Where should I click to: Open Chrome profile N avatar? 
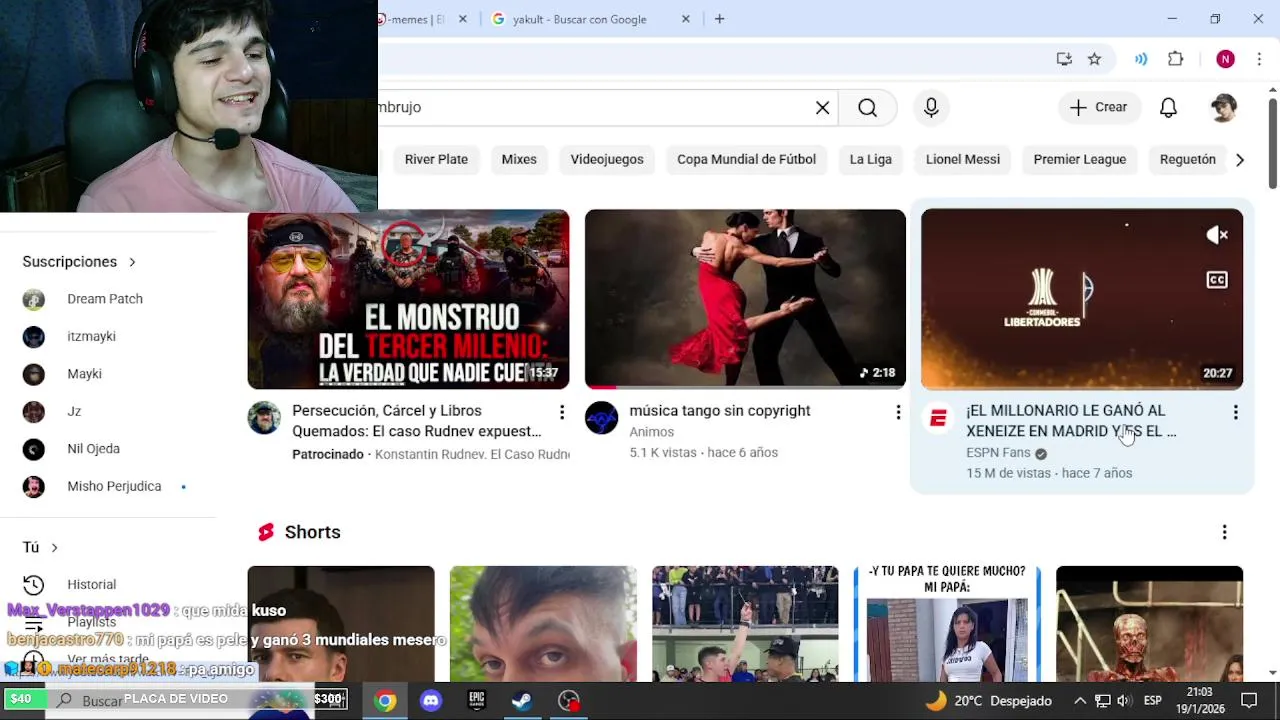click(x=1225, y=59)
